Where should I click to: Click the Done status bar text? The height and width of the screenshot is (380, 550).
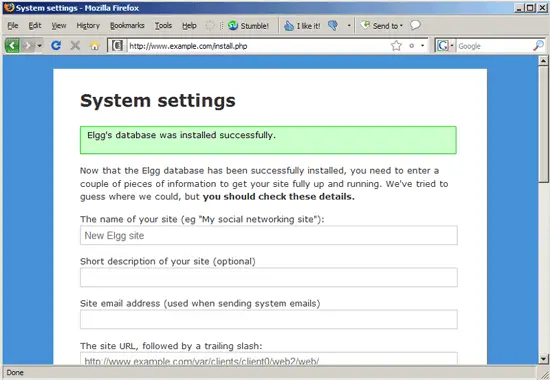(15, 373)
